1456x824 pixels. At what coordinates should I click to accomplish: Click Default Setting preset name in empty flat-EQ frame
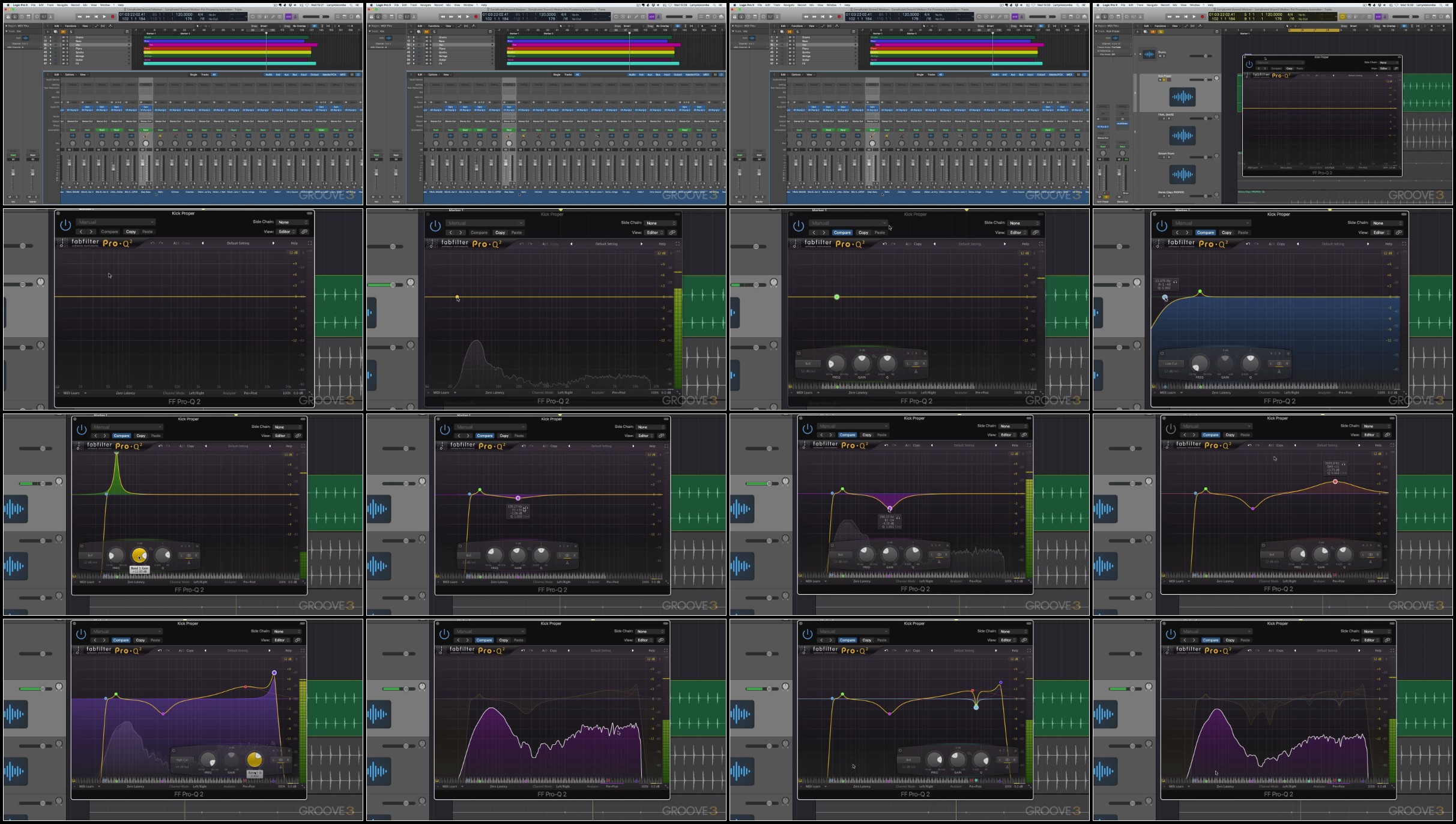pos(238,243)
